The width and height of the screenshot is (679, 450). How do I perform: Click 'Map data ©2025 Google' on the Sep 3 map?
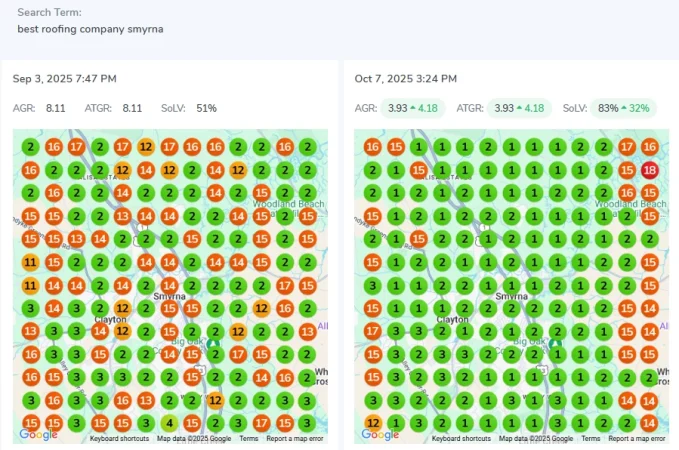click(x=194, y=438)
